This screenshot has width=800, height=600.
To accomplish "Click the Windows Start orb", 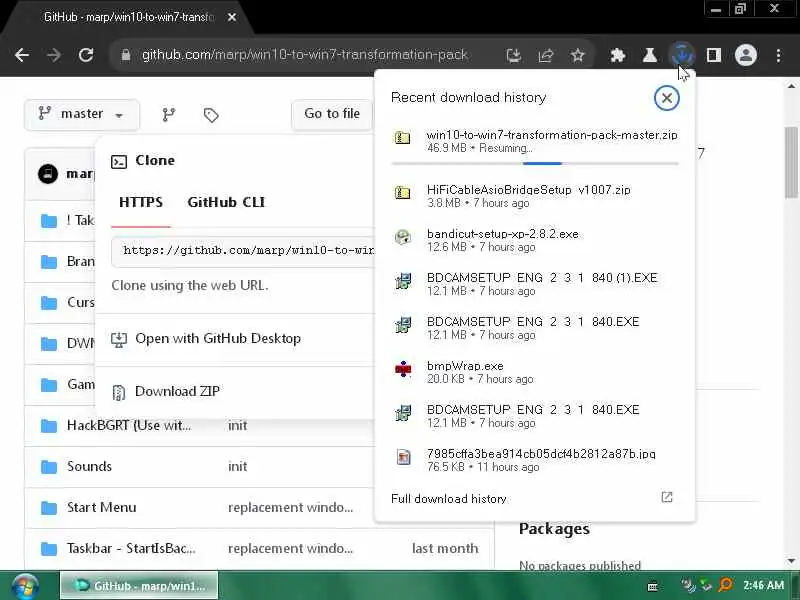I will click(x=24, y=586).
